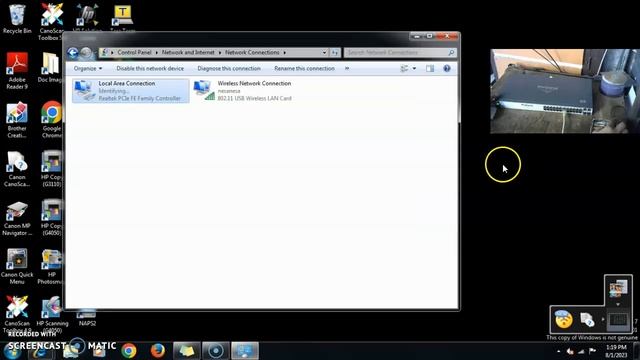Viewport: 640px width, 360px height.
Task: Click the Control Panel breadcrumb
Action: [134, 53]
